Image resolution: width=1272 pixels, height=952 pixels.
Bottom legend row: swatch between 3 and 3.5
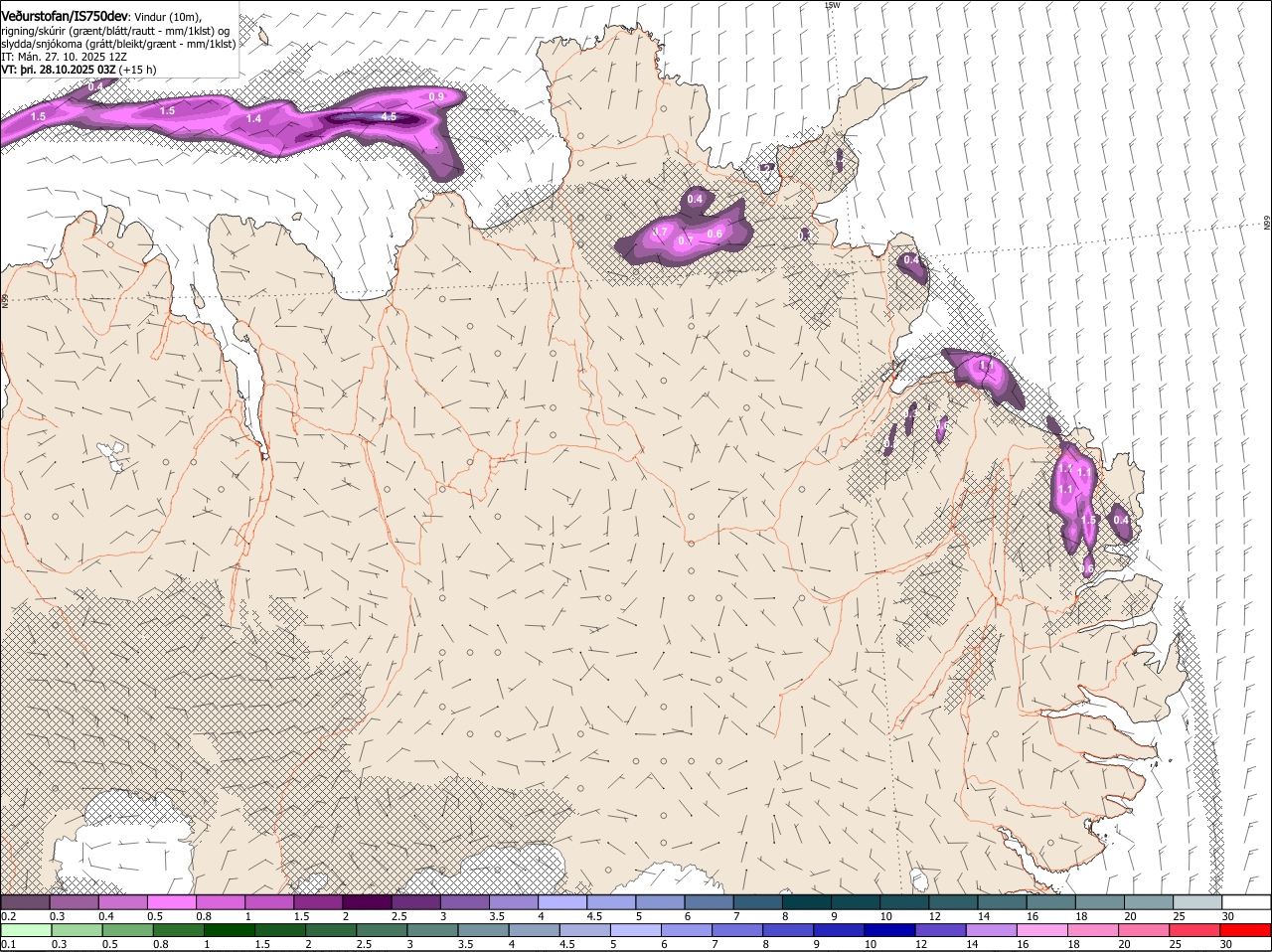[x=432, y=930]
